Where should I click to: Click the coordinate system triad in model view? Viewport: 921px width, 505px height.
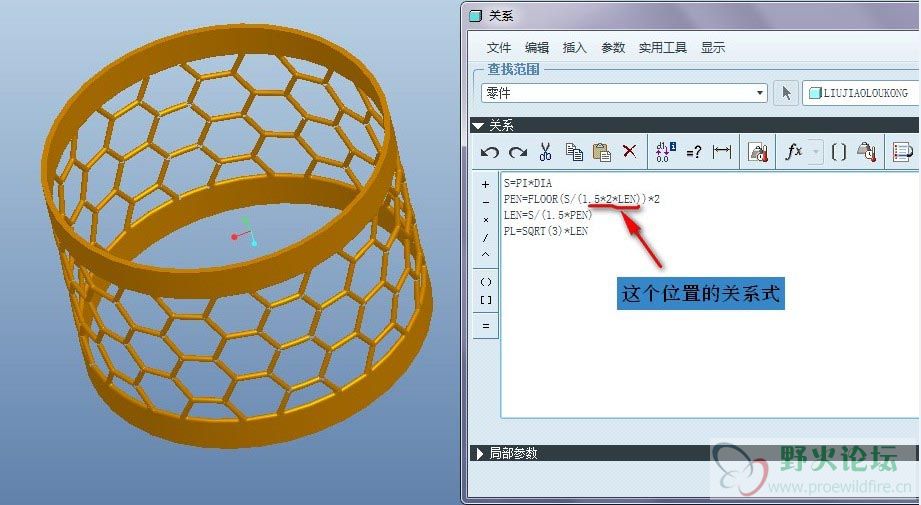(245, 232)
